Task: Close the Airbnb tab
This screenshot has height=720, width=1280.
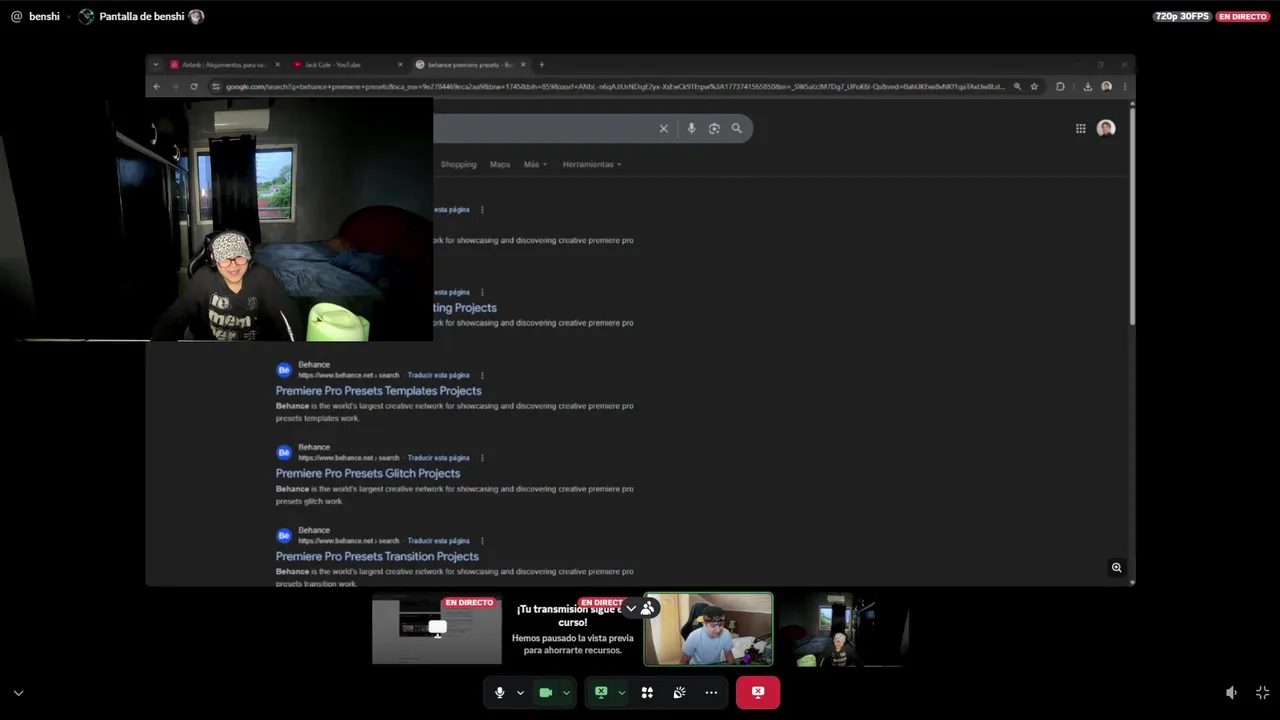Action: [277, 64]
